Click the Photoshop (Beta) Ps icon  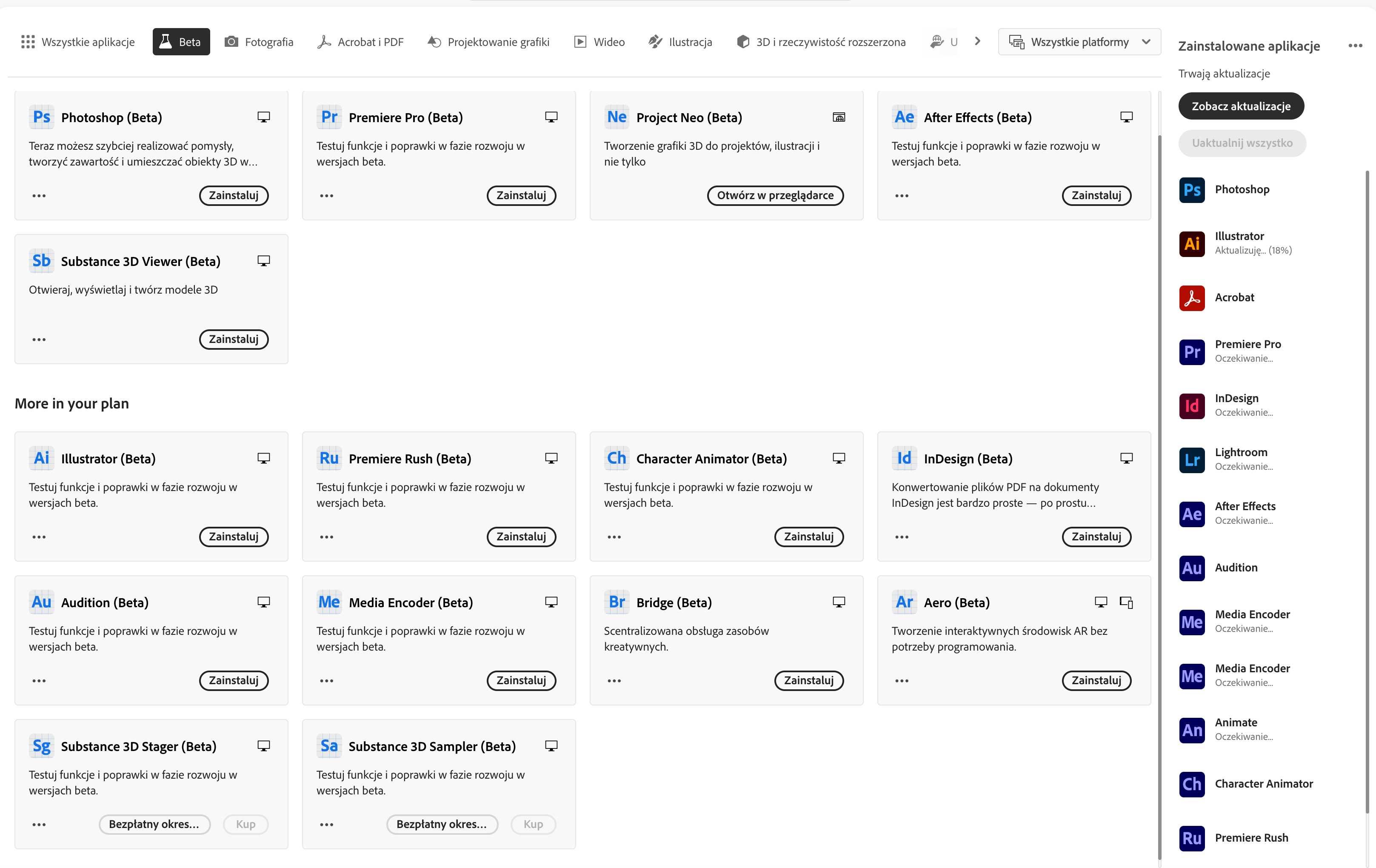coord(41,117)
